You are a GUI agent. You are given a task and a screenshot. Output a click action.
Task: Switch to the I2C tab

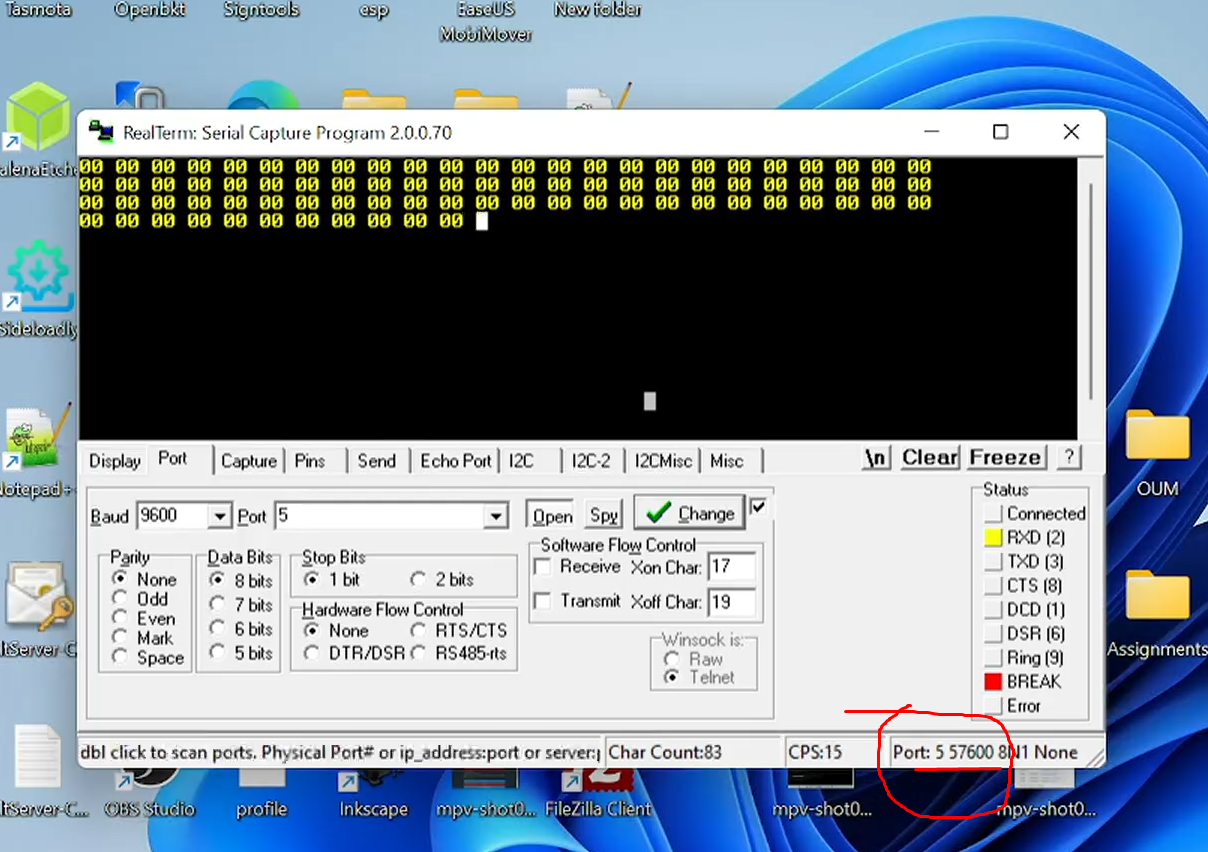point(521,461)
